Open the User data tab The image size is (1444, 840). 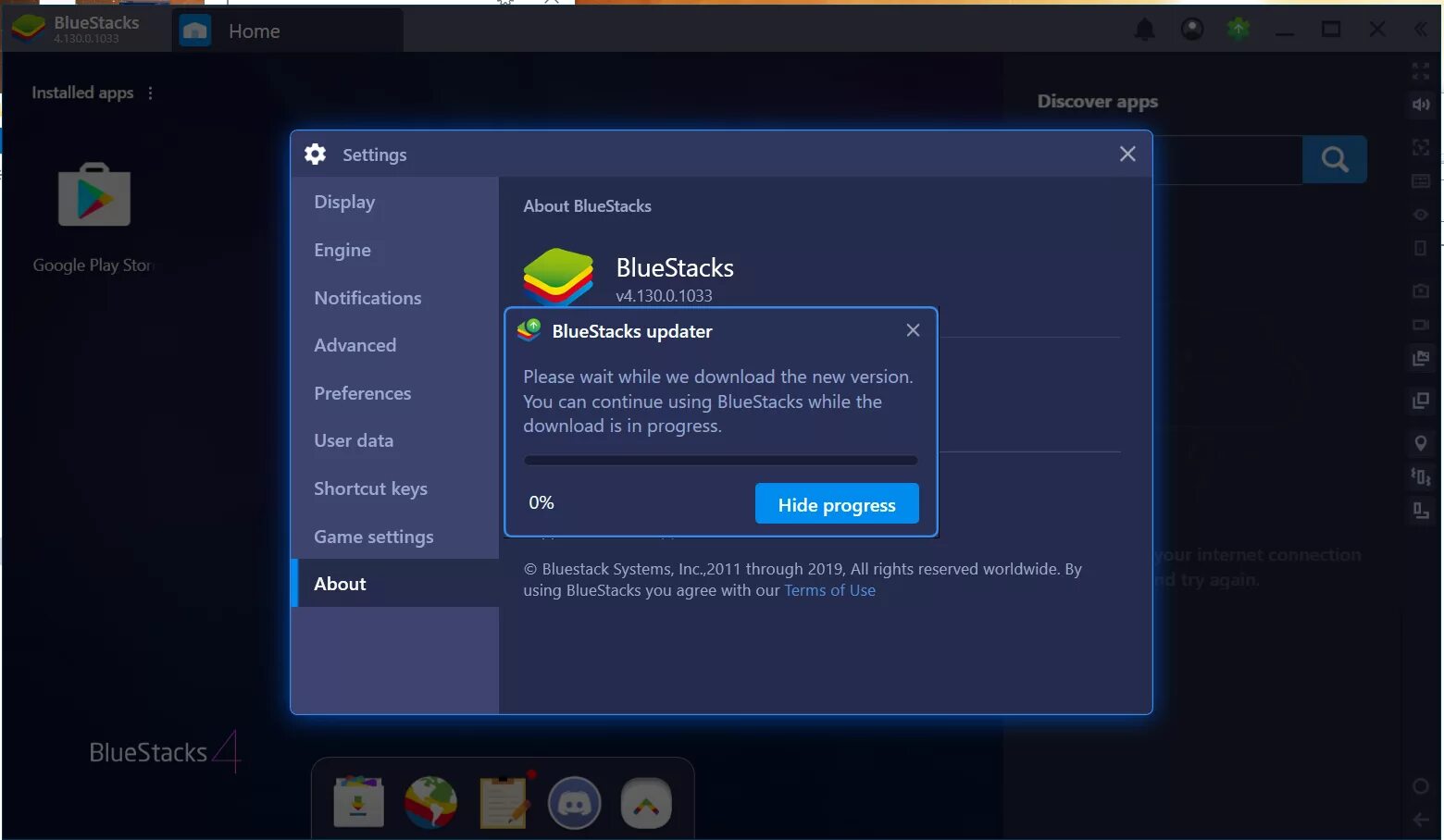(395, 440)
